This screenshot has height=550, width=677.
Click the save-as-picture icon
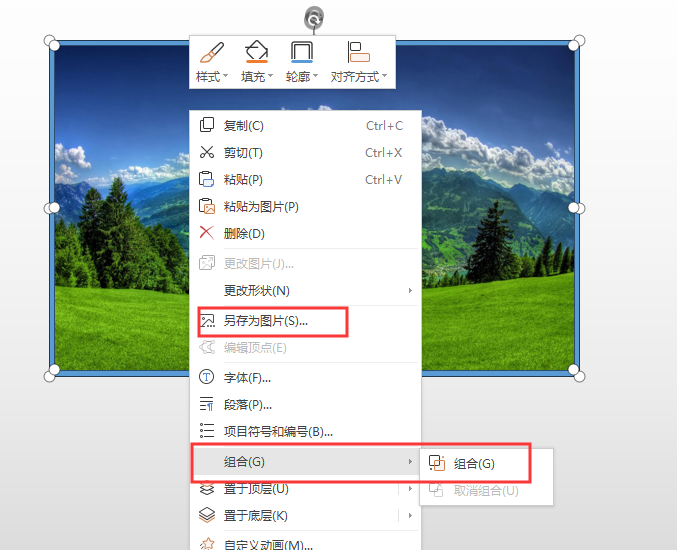tap(207, 321)
